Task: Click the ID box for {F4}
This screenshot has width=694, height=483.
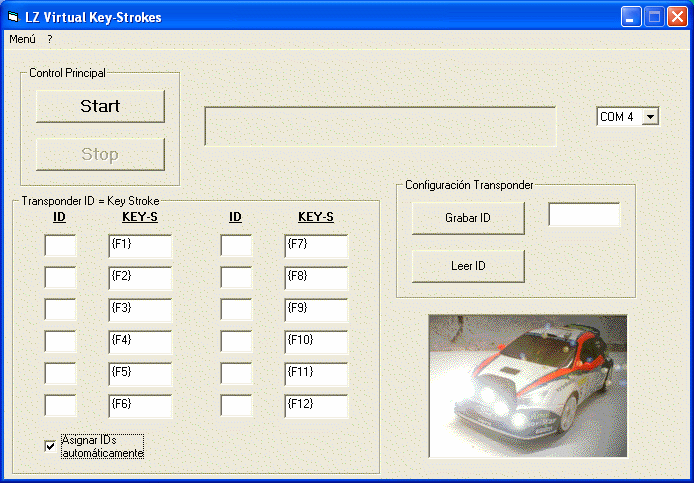Action: click(x=60, y=341)
